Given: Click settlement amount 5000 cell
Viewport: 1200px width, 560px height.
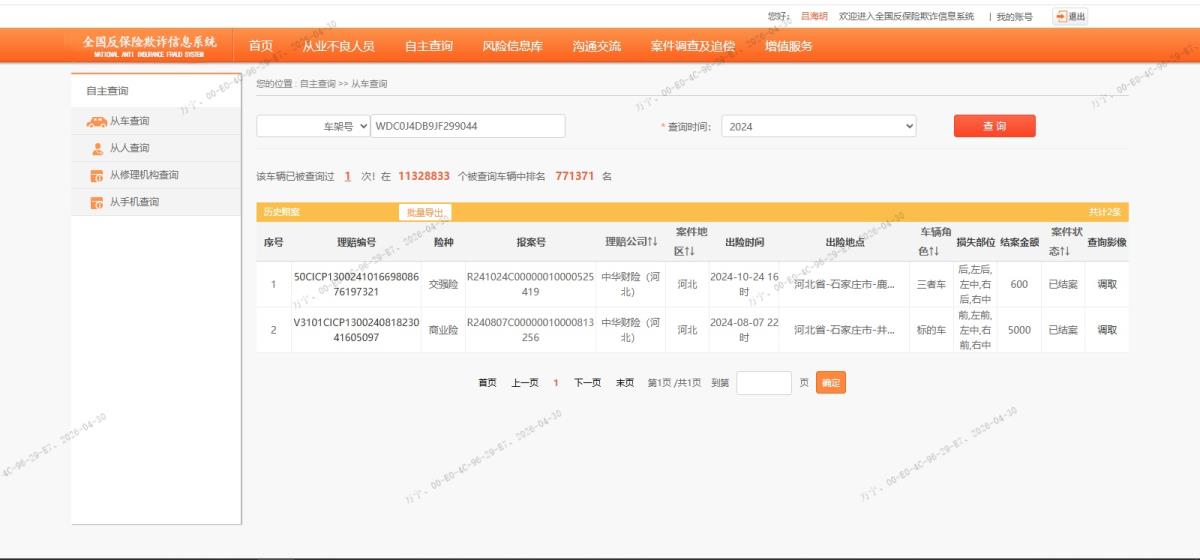Looking at the screenshot, I should pyautogui.click(x=1019, y=330).
